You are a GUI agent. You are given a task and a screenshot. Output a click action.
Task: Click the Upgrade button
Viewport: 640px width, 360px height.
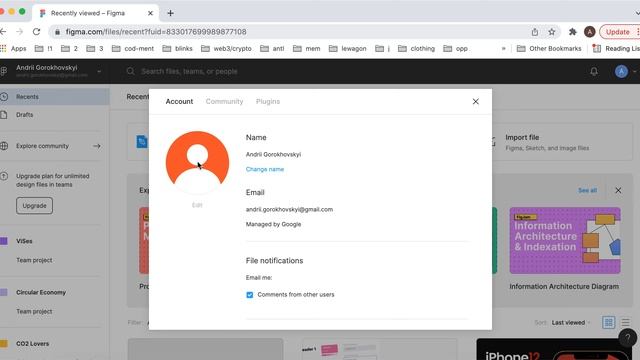click(x=34, y=206)
